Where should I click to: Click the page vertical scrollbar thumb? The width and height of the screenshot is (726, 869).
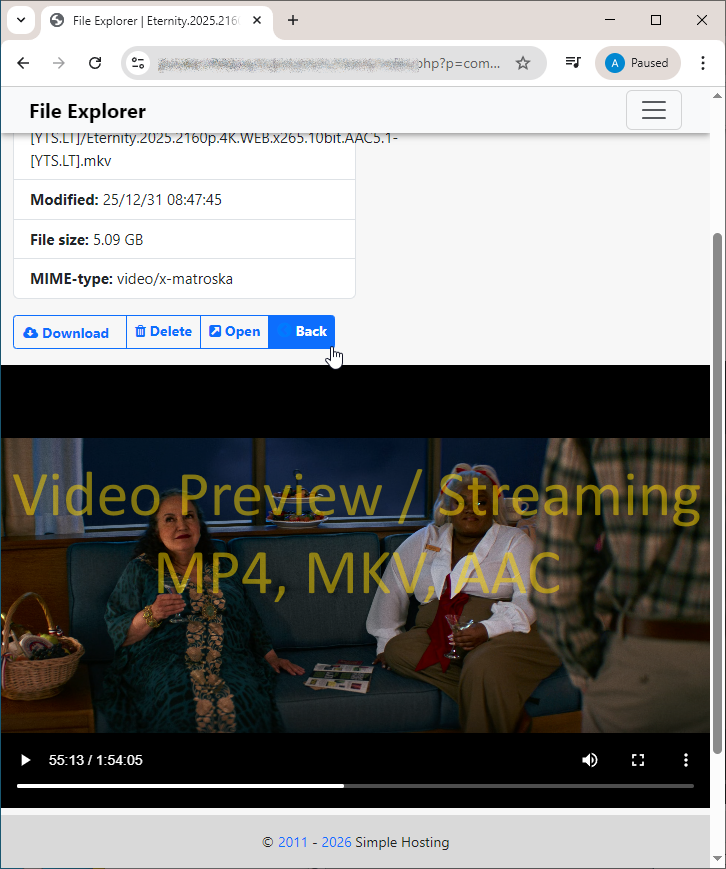click(718, 493)
